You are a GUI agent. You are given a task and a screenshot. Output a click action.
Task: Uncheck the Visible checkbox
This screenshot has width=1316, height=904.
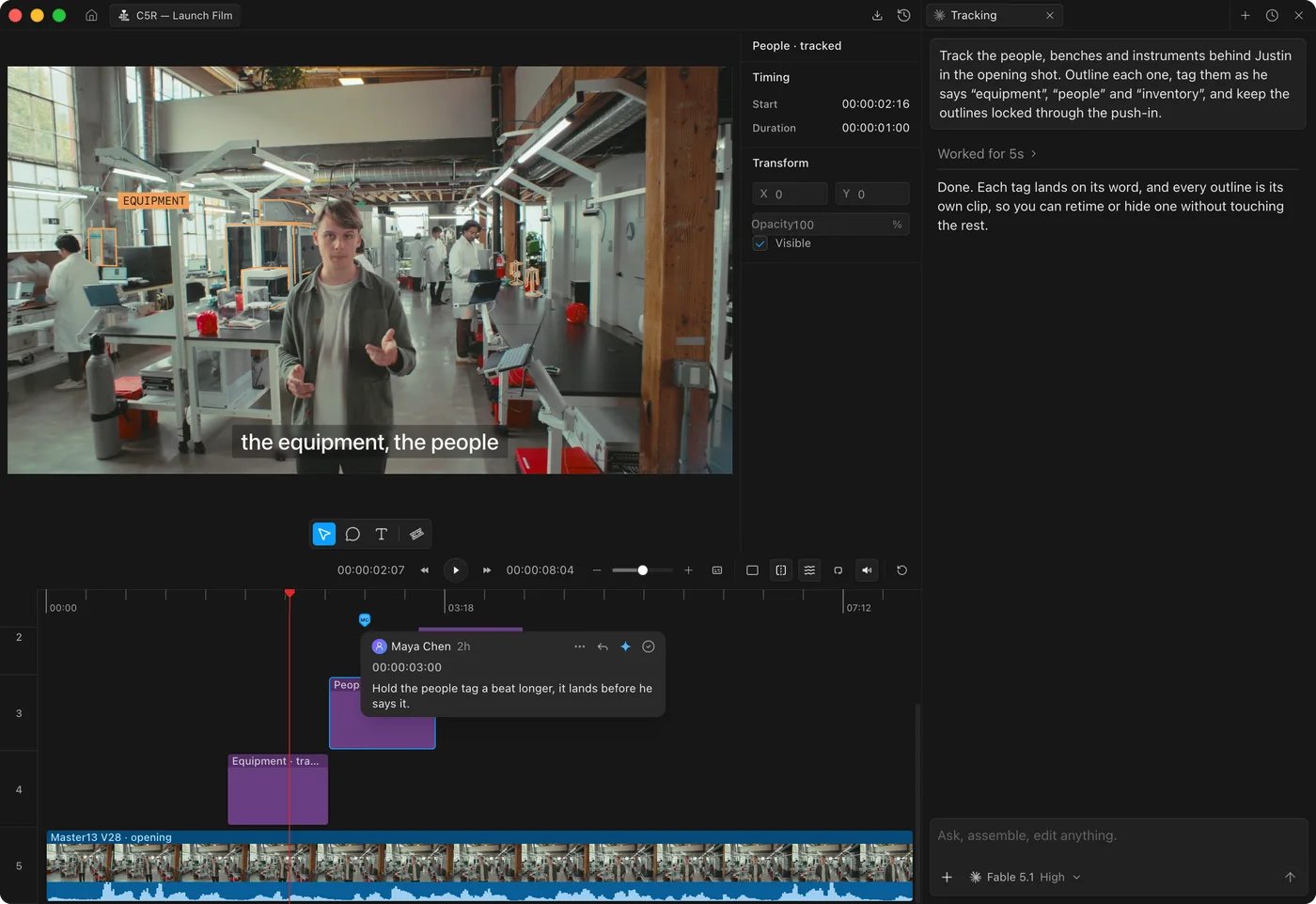tap(760, 243)
